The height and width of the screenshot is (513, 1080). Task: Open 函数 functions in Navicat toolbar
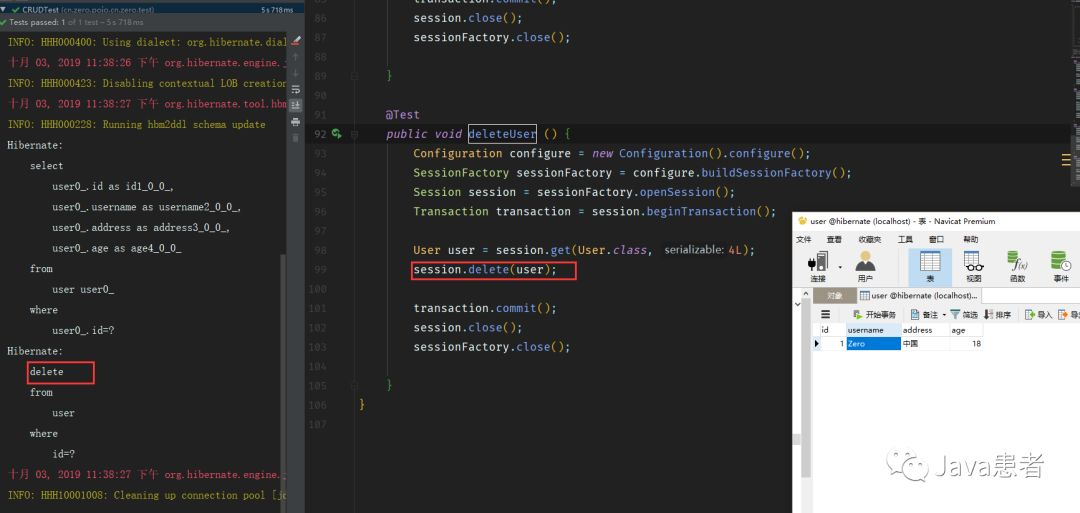[1017, 266]
